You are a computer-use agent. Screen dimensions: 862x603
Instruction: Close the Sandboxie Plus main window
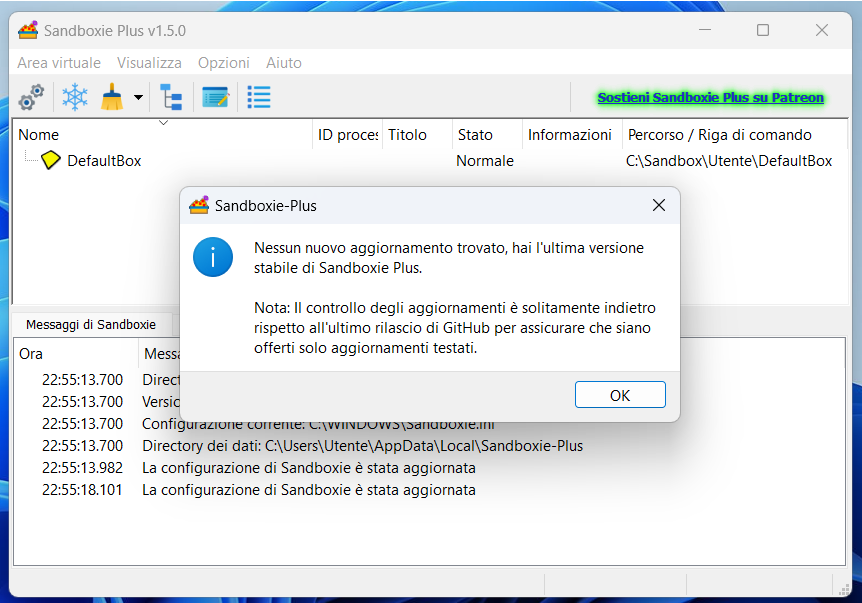pos(822,30)
